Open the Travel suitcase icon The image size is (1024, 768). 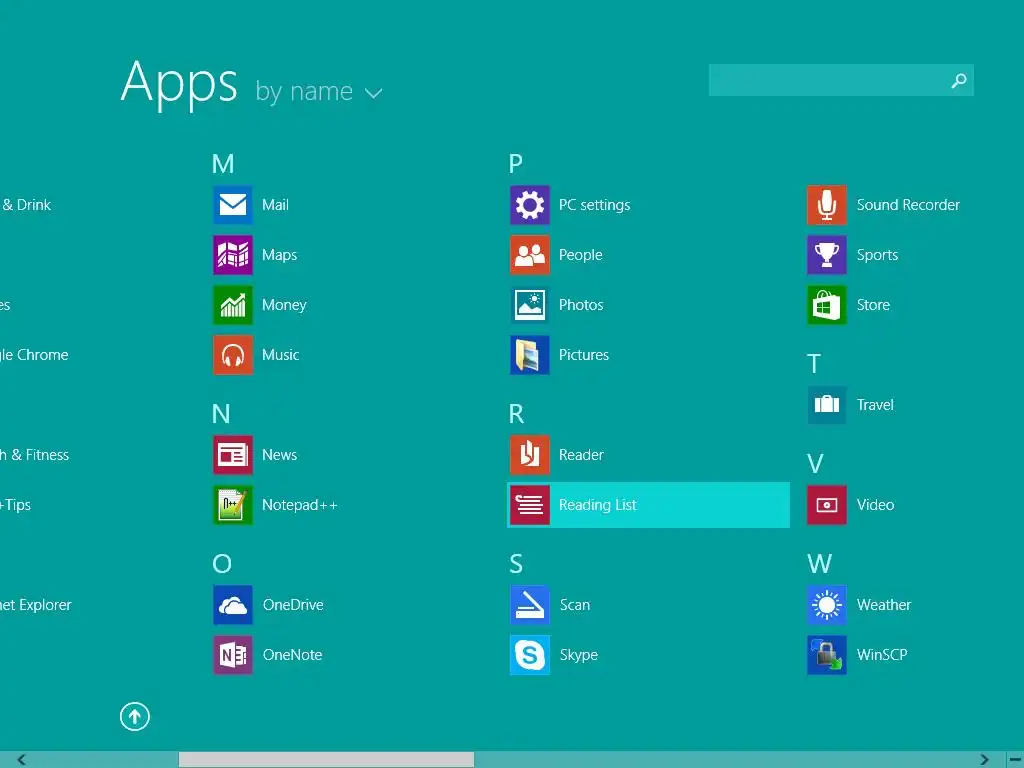click(x=827, y=405)
